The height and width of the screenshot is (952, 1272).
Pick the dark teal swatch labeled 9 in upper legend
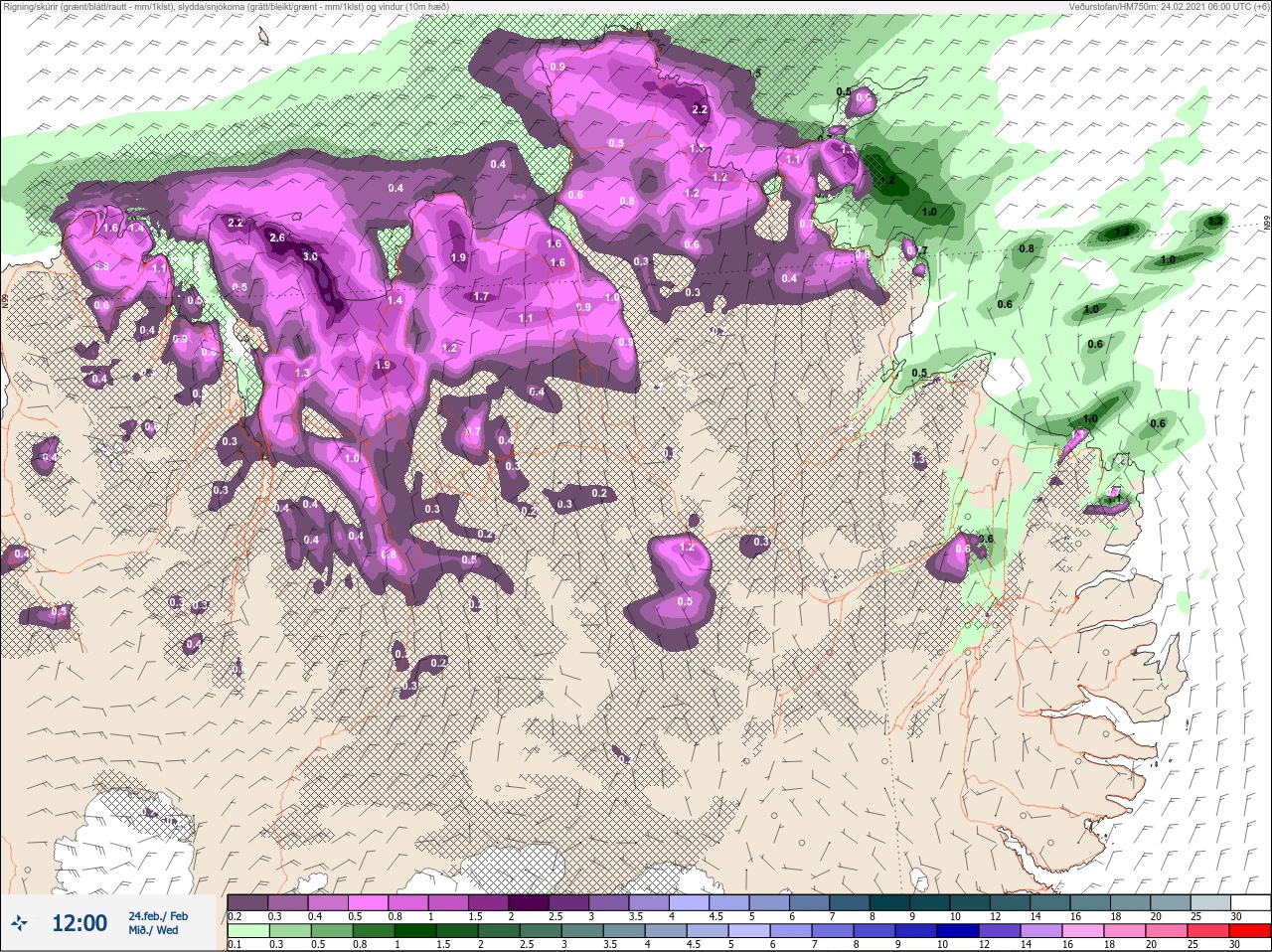(930, 903)
